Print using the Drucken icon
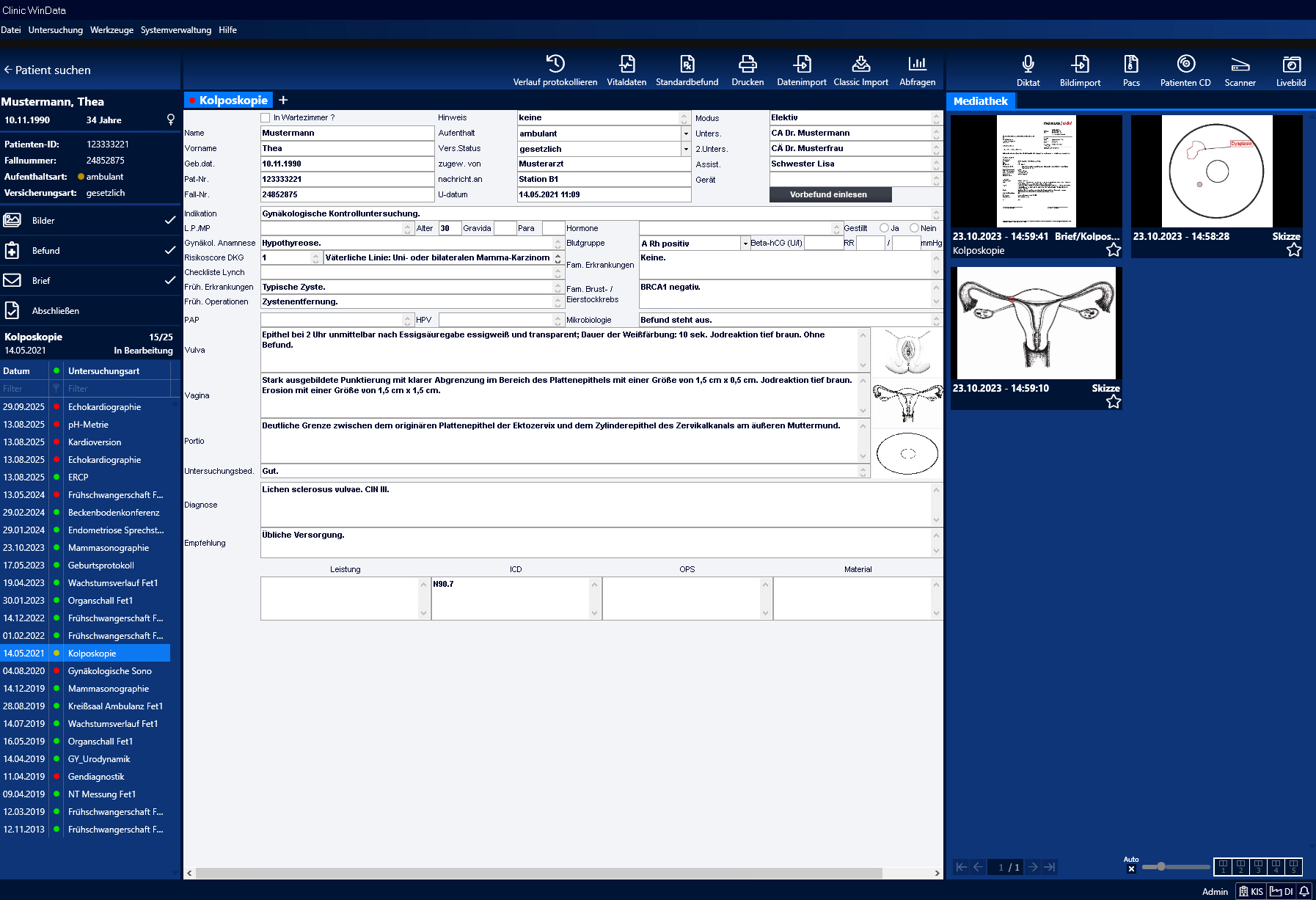This screenshot has height=900, width=1316. 747,64
